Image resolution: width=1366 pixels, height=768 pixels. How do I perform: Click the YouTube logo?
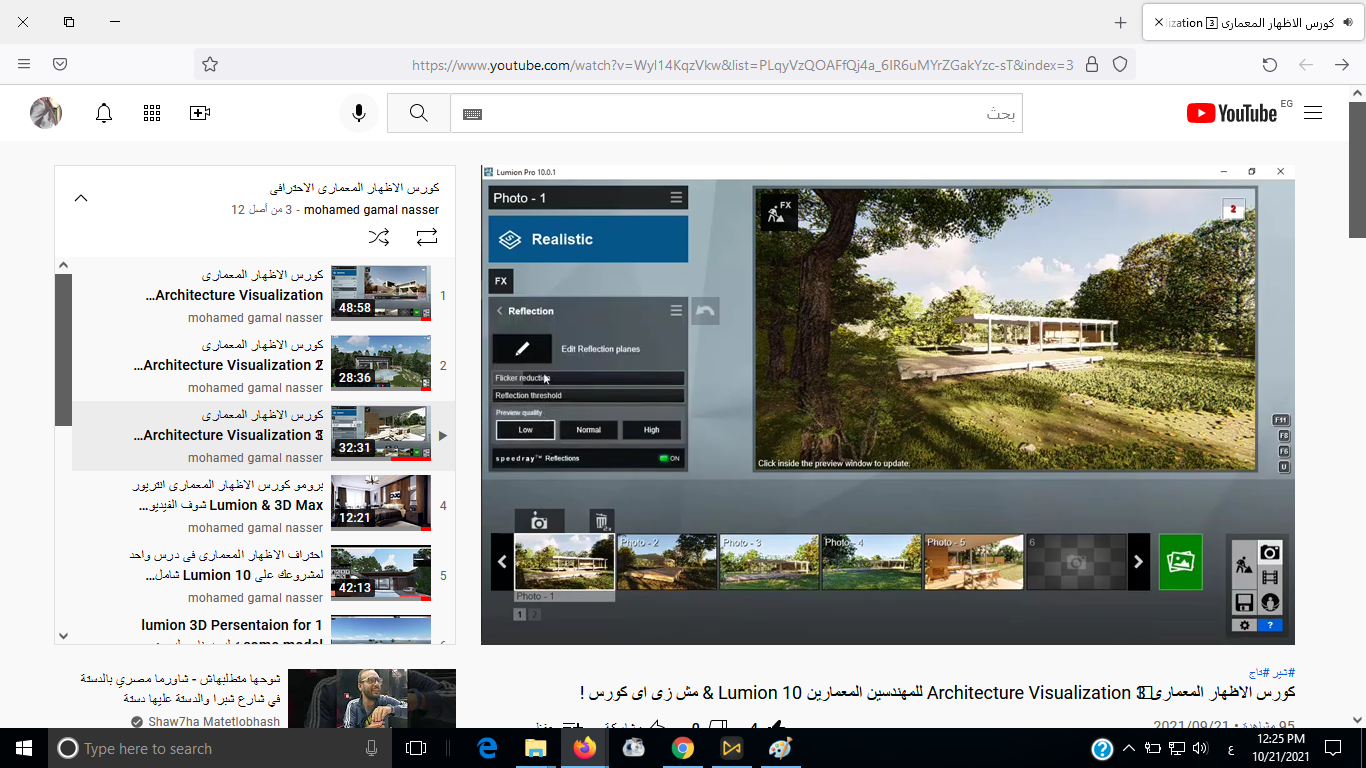(x=1232, y=113)
